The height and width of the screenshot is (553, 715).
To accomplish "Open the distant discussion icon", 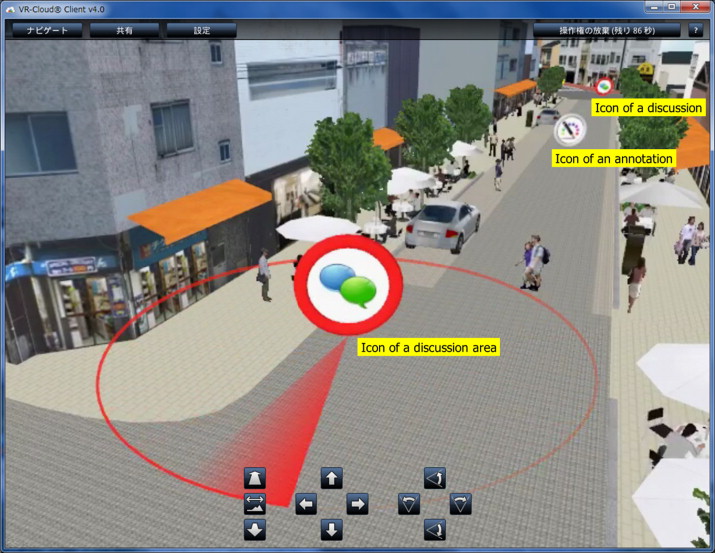I will 604,86.
